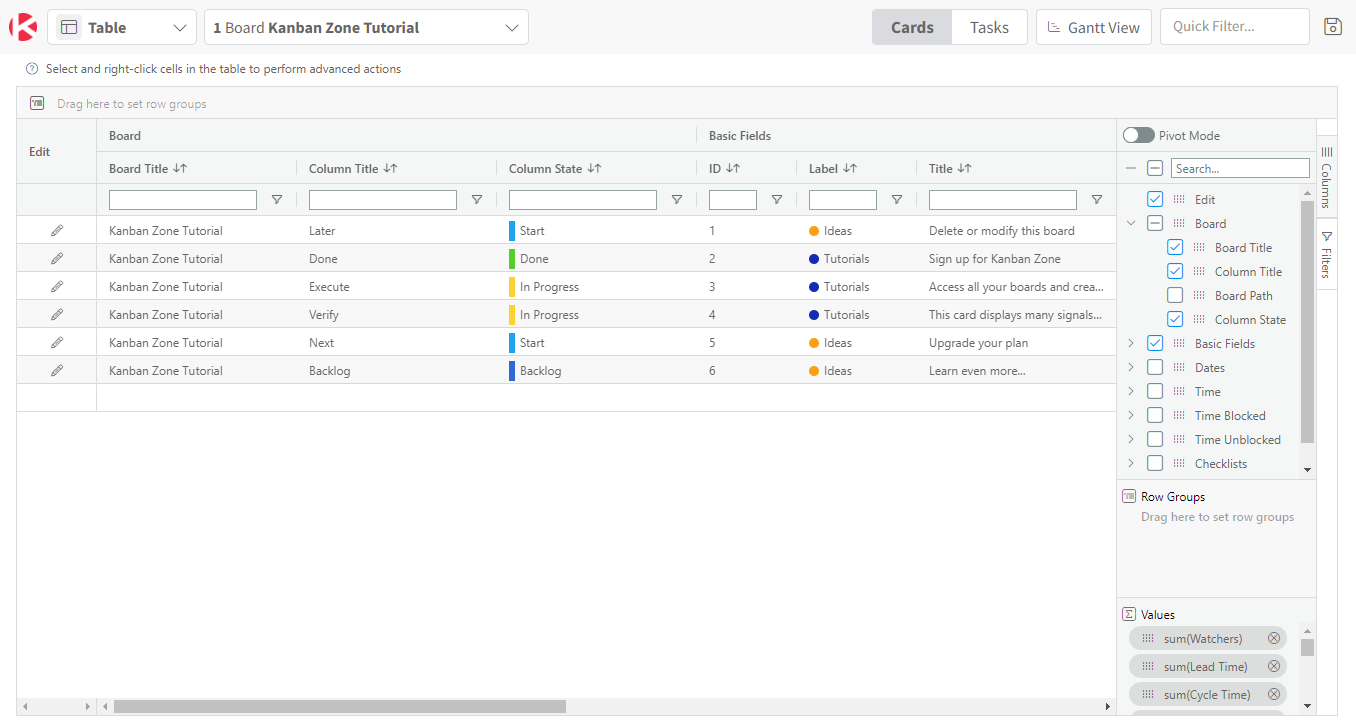Screen dimensions: 1356x724
Task: Uncheck the Column Title column checkbox
Action: [x=1175, y=271]
